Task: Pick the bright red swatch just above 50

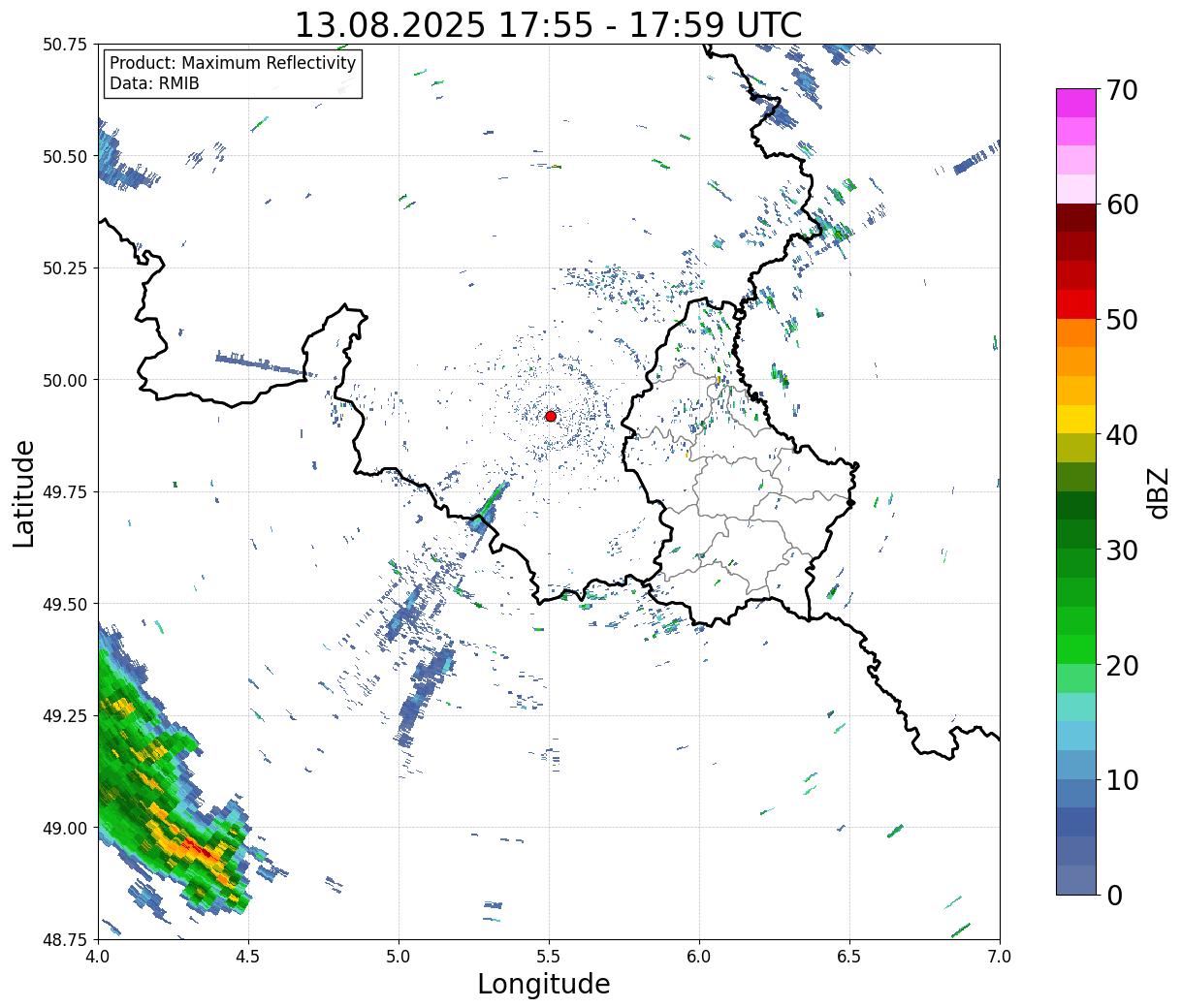Action: point(1076,304)
